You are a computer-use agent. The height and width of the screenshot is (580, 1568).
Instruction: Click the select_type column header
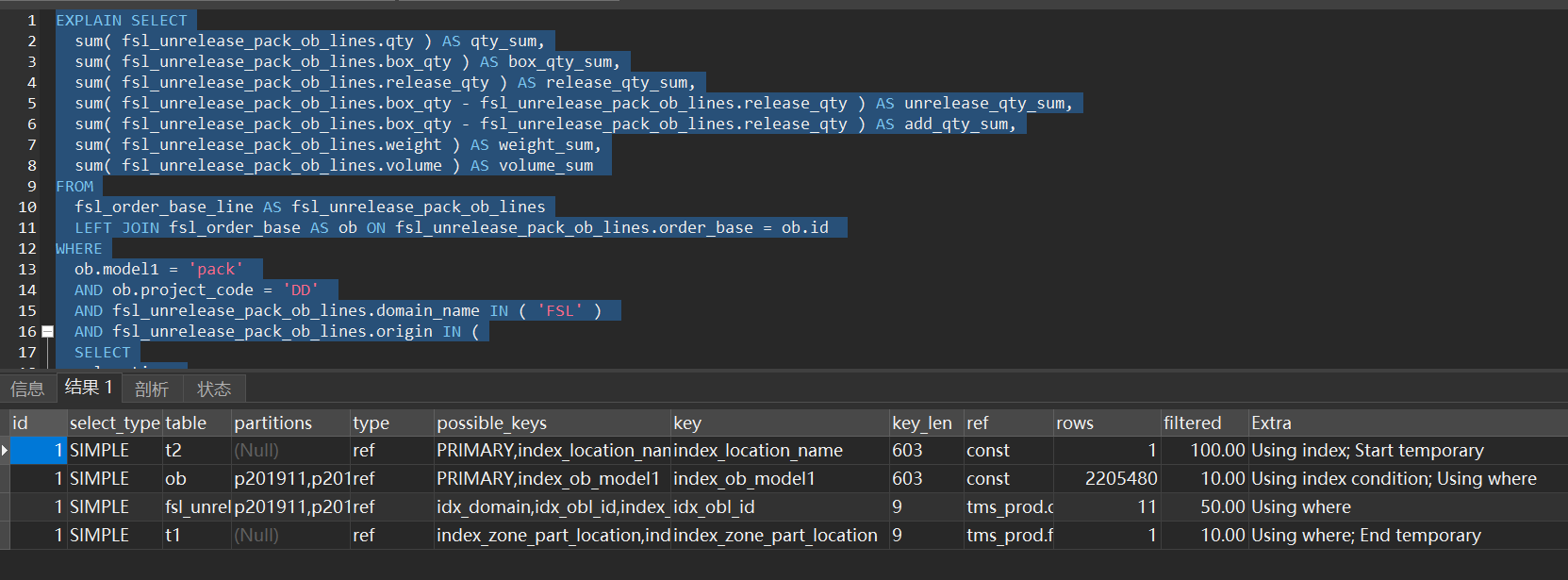(x=115, y=423)
